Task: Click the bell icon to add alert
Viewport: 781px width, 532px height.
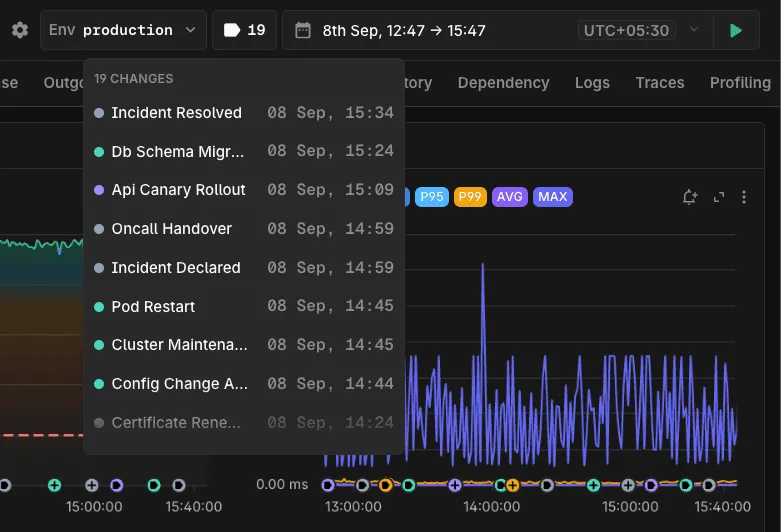Action: [x=690, y=197]
